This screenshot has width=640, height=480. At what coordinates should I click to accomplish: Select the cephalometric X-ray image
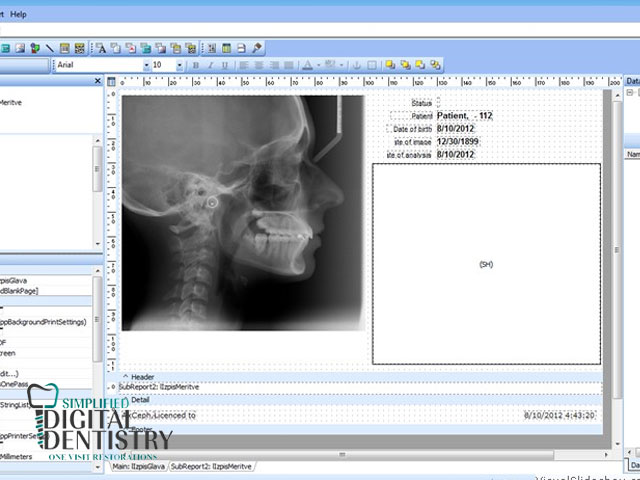pyautogui.click(x=242, y=213)
